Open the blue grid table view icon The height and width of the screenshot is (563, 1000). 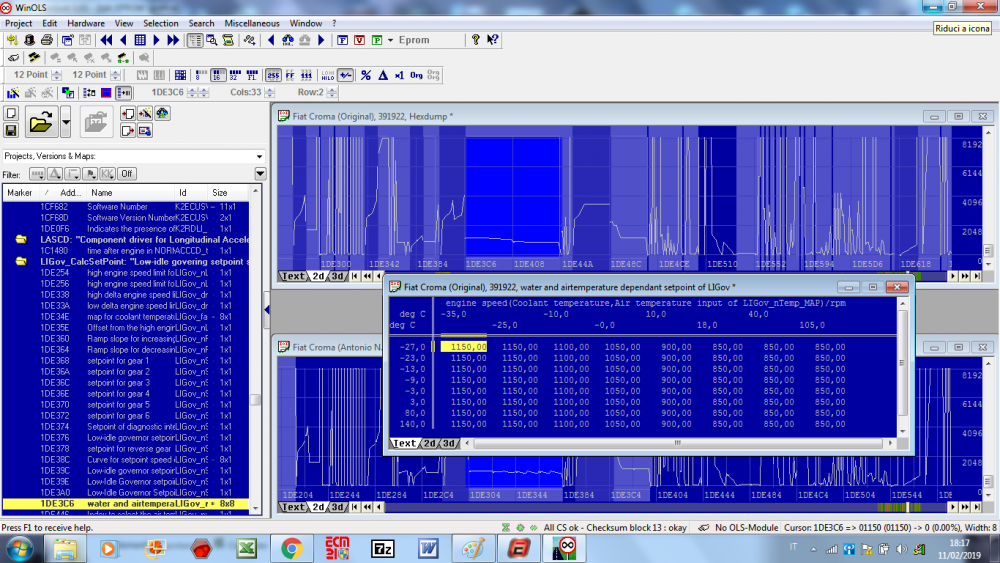[x=140, y=40]
